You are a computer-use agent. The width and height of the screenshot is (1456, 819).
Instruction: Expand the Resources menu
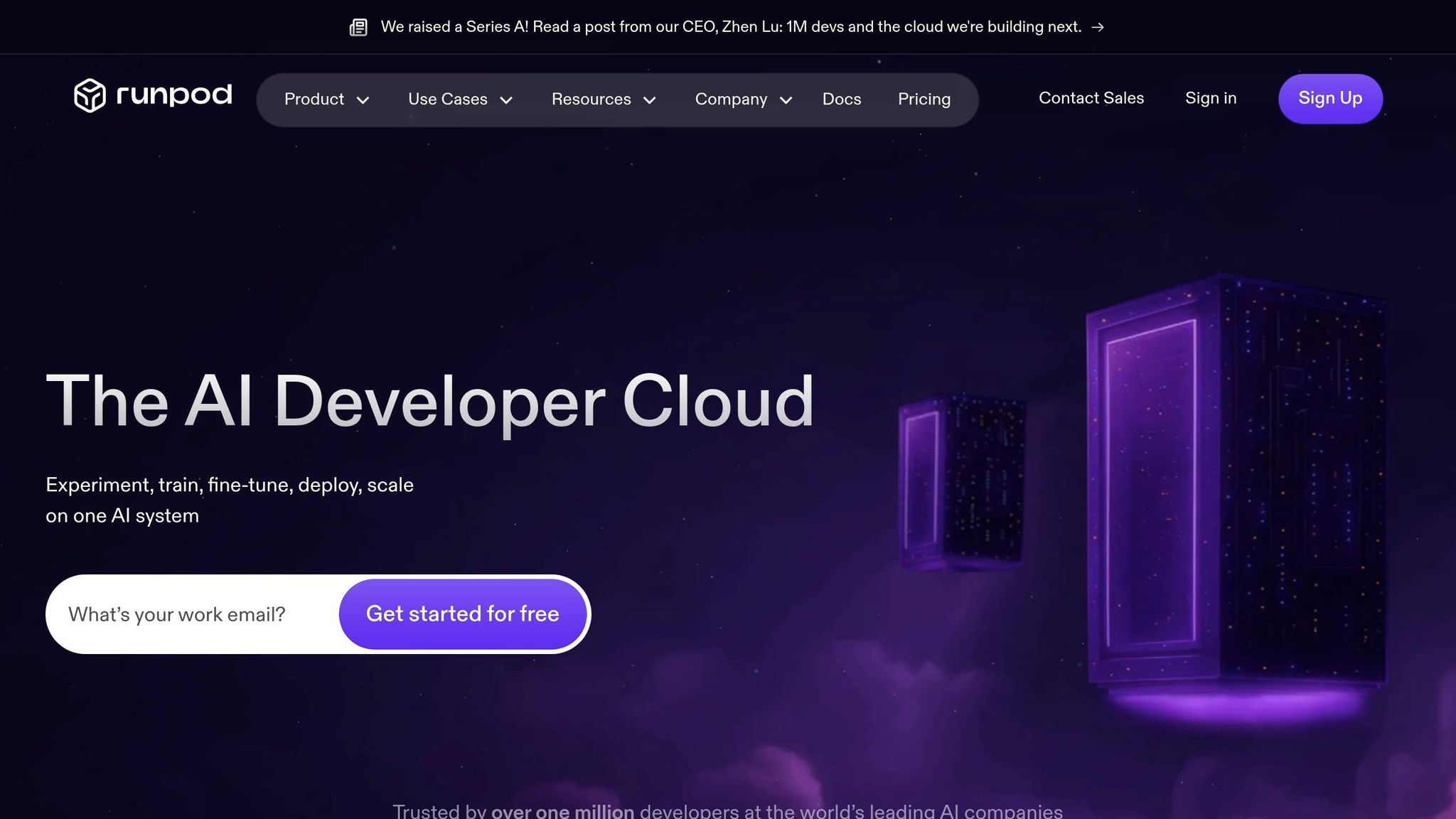(604, 100)
